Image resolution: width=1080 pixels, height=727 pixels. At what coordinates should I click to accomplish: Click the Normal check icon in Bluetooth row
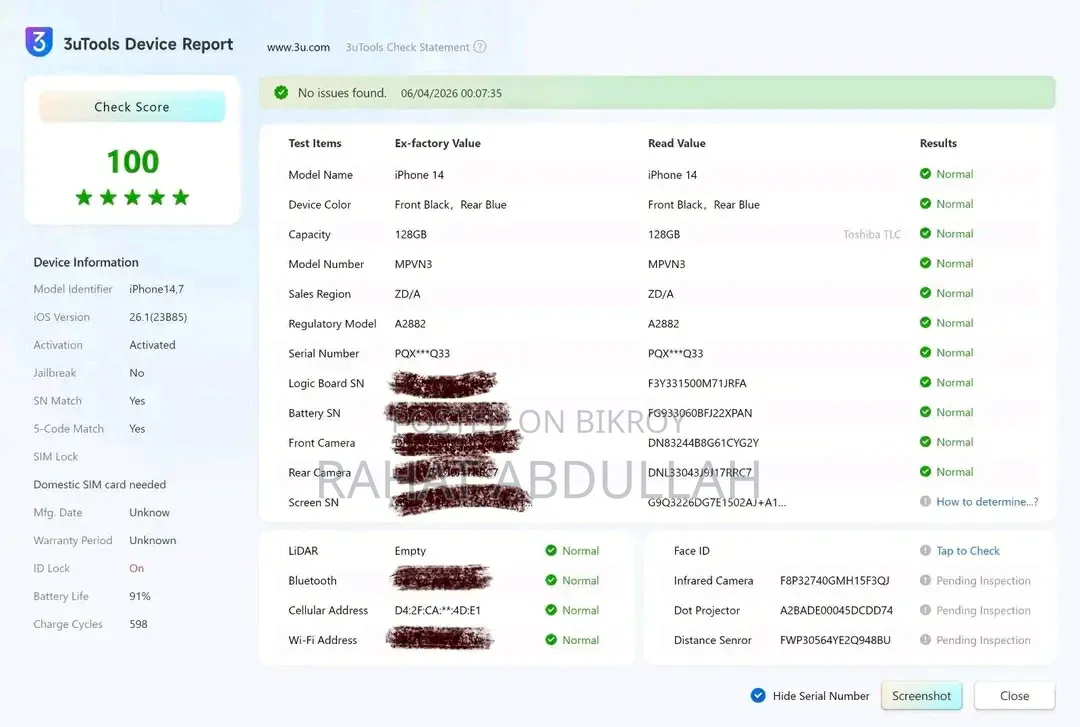[551, 580]
